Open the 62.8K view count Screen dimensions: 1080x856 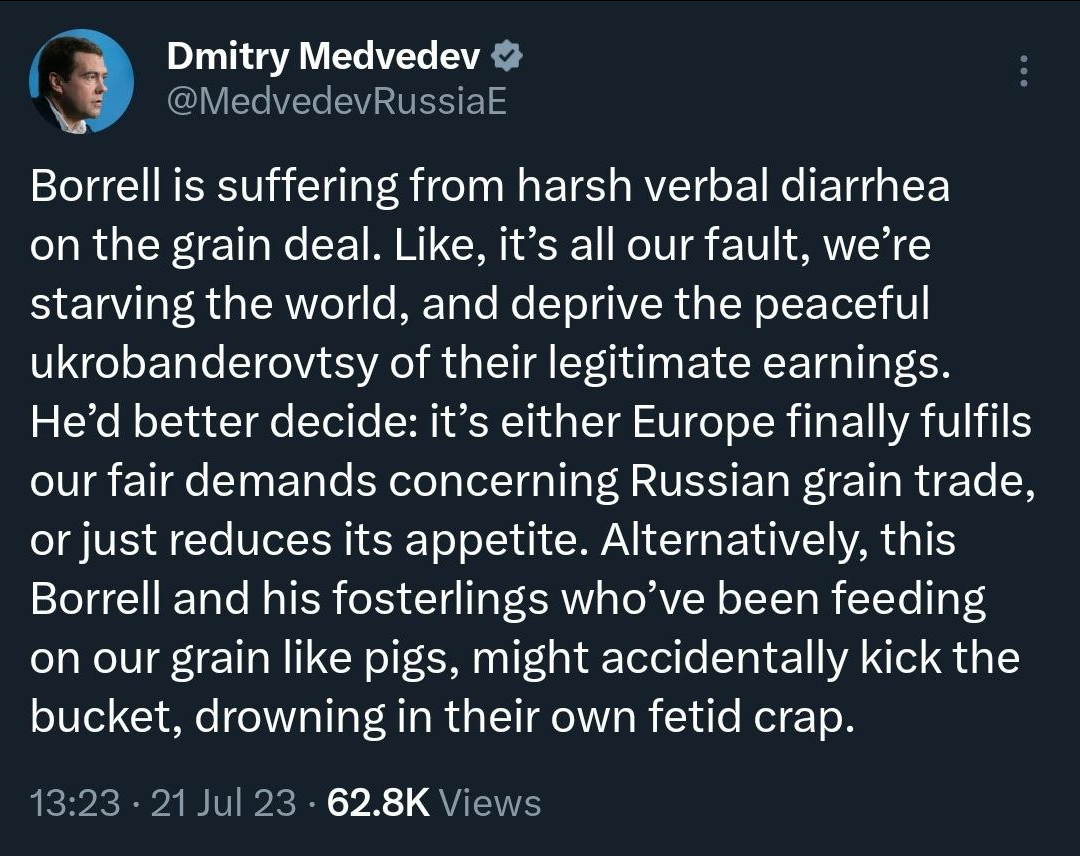377,802
